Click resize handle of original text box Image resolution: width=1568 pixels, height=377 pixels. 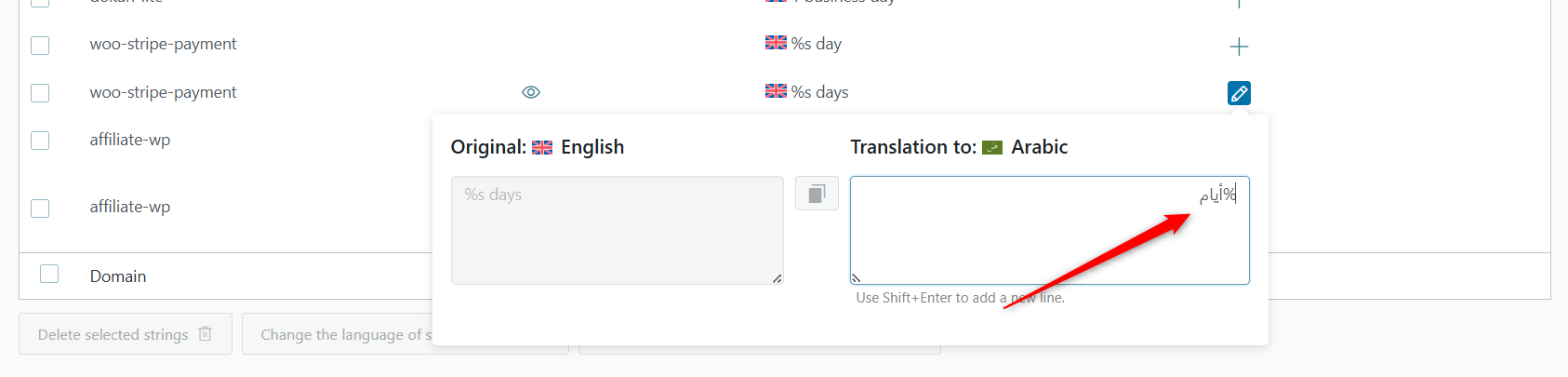click(x=777, y=277)
